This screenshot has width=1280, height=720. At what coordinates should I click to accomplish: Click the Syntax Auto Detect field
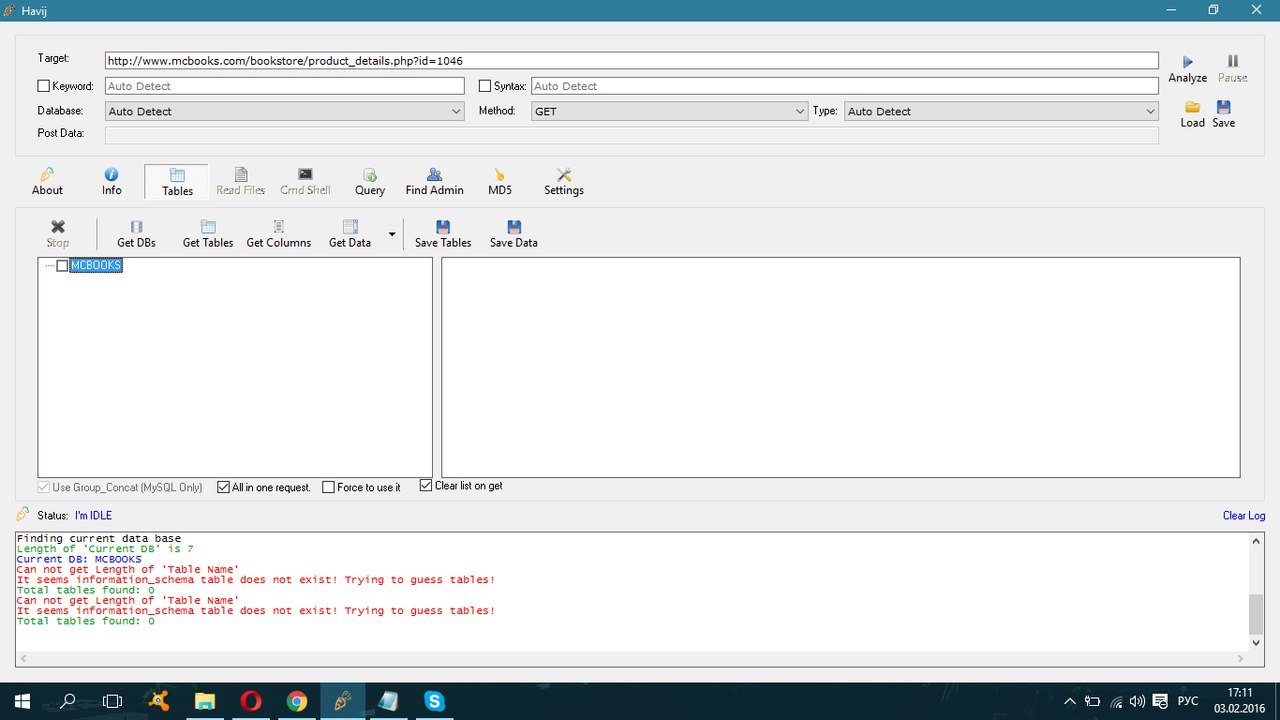[x=845, y=86]
